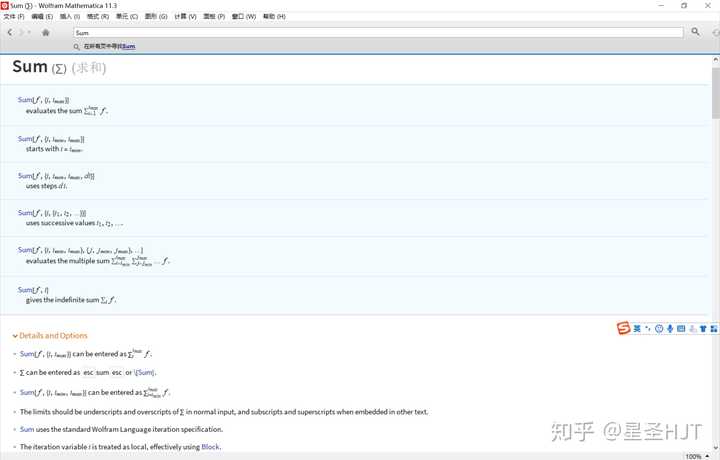Screen dimensions: 720x460
Task: Click 'esc sum esc' key sequence text
Action: (x=103, y=372)
